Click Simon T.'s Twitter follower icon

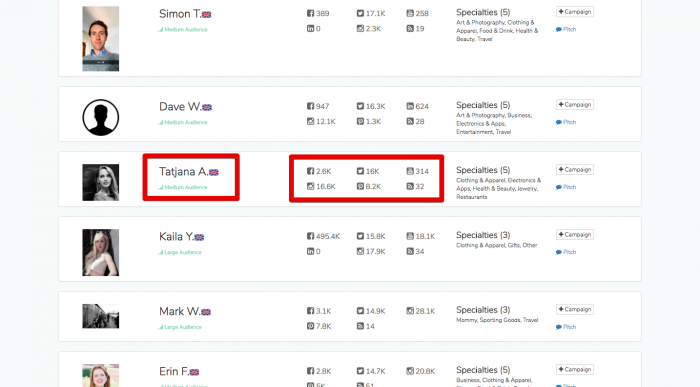tap(360, 13)
